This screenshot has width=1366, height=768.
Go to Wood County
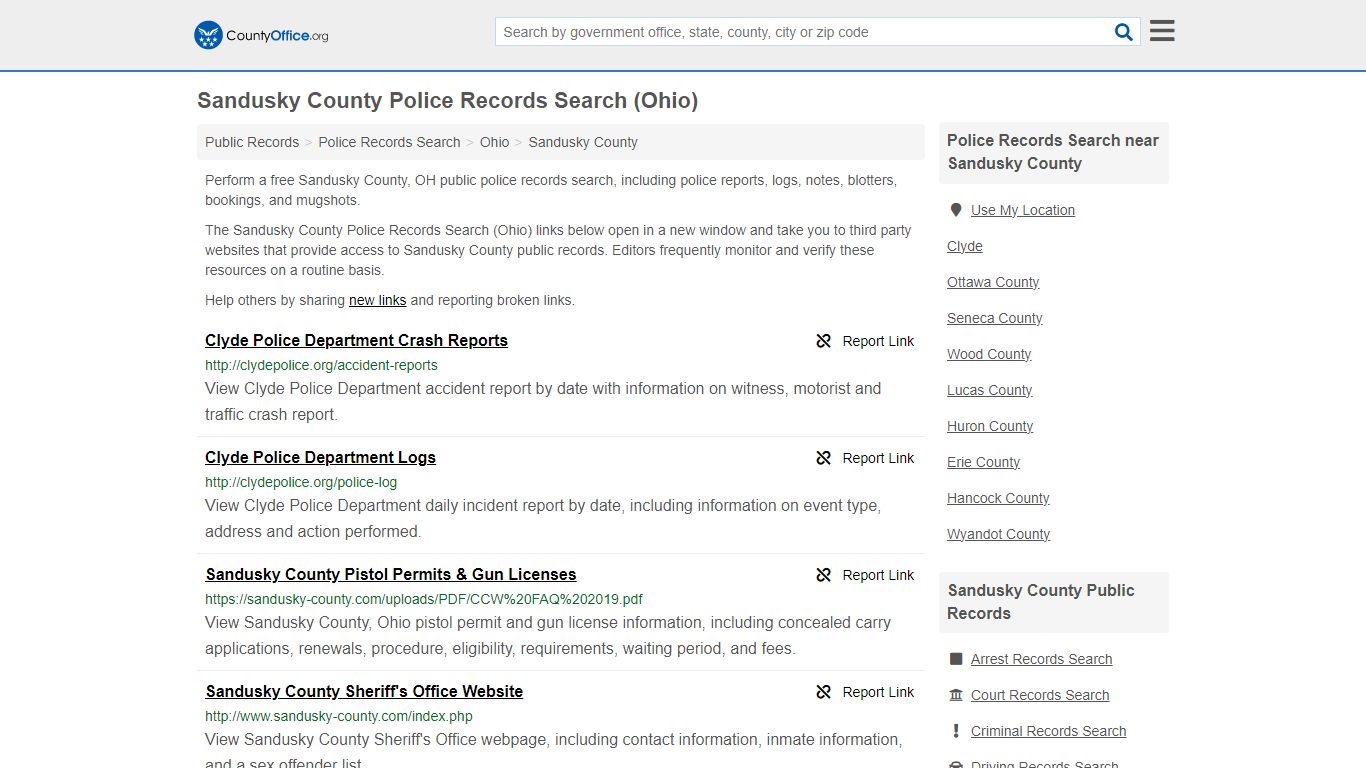(989, 354)
